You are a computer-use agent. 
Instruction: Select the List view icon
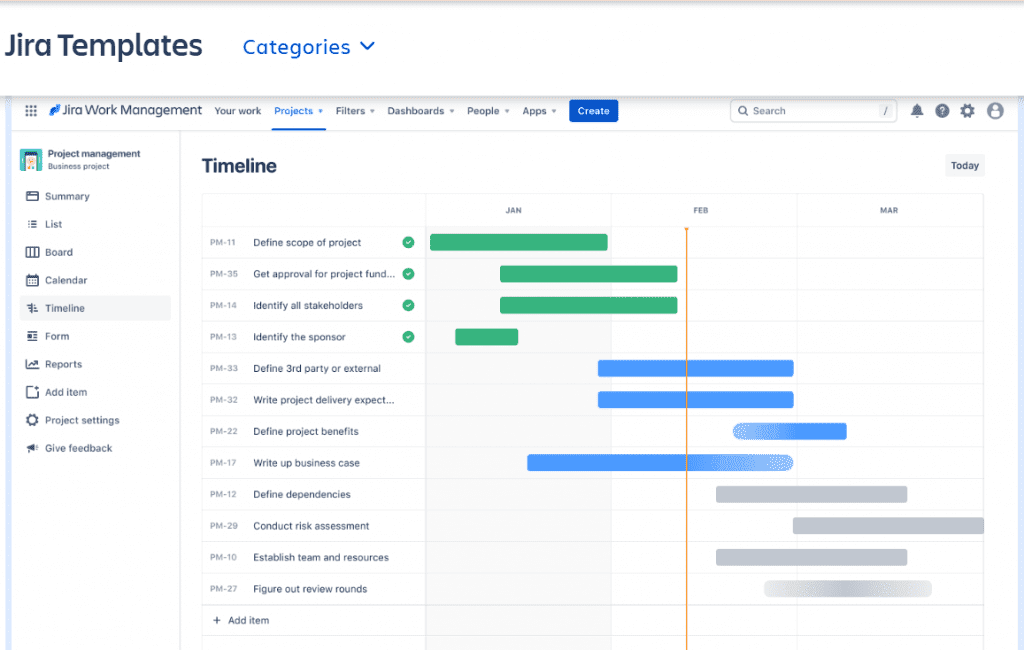tap(32, 224)
